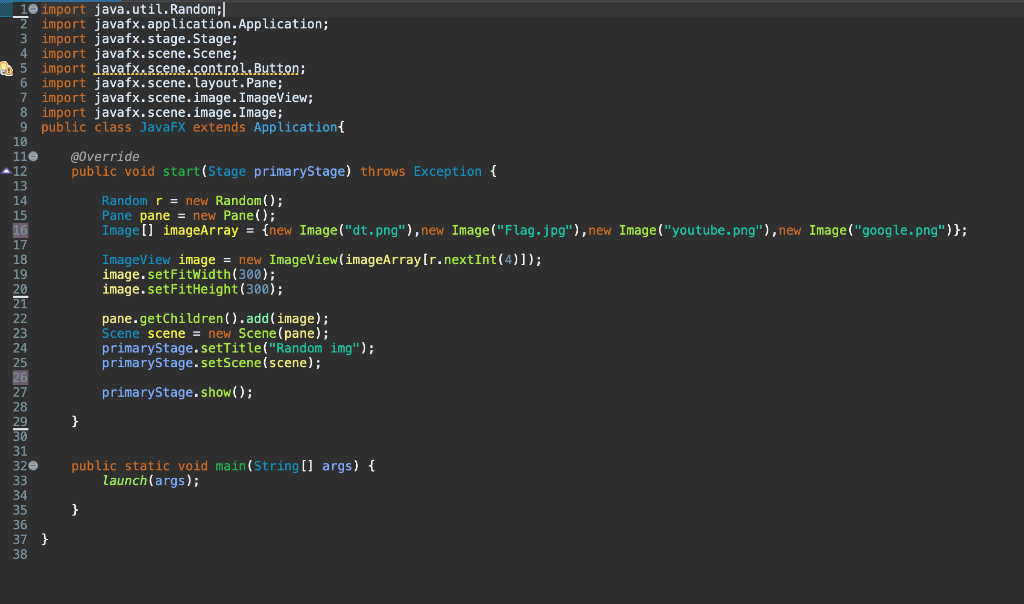
Task: Click the quick-fix lightbulb icon on line 5
Action: pos(5,67)
